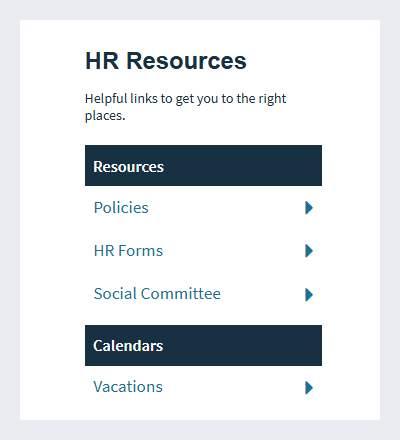The image size is (400, 440).
Task: Click the gray page background outside the card
Action: [x=10, y=220]
